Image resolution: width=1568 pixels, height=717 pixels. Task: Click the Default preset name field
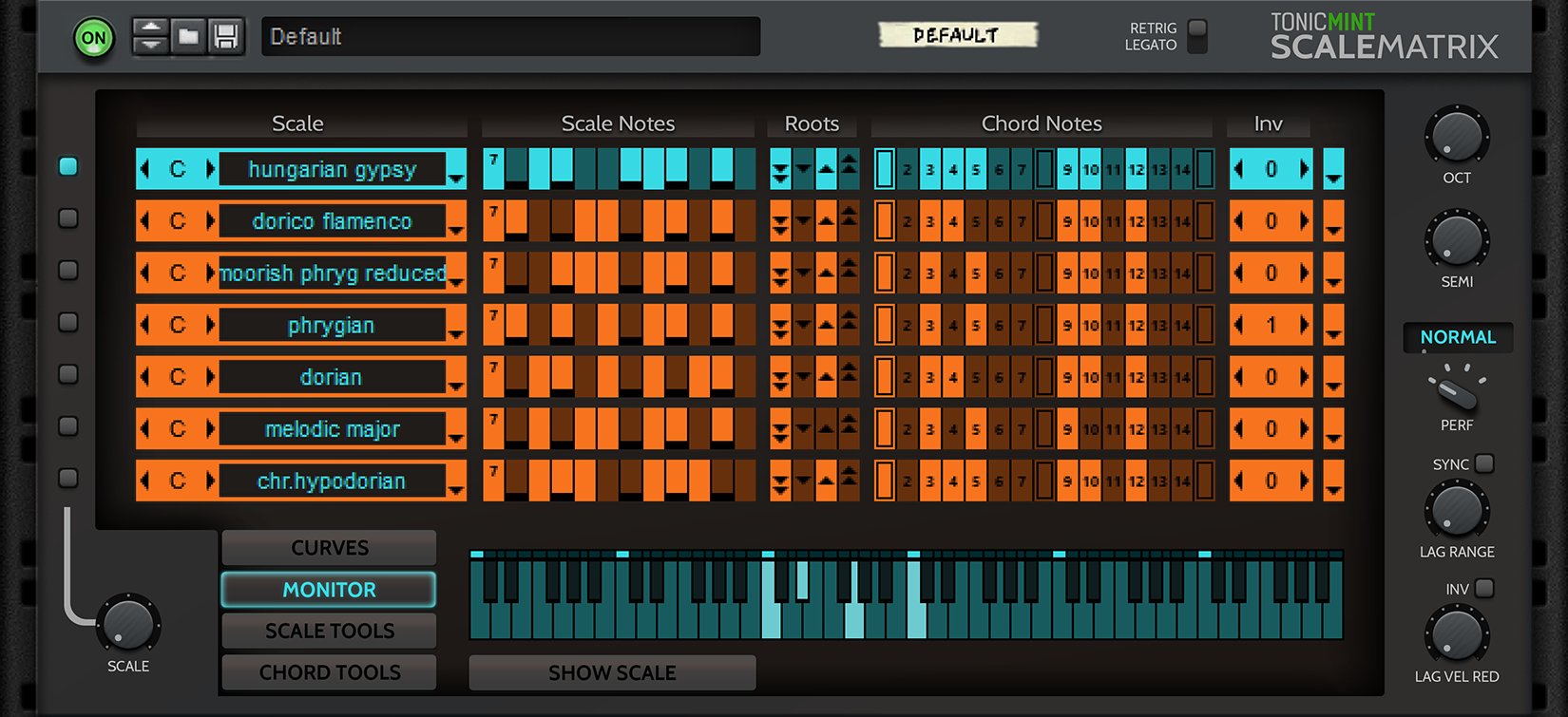tap(510, 37)
